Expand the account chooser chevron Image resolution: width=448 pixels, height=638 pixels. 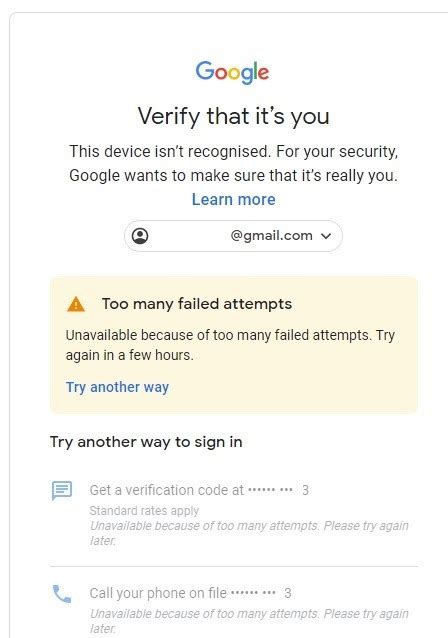[326, 236]
